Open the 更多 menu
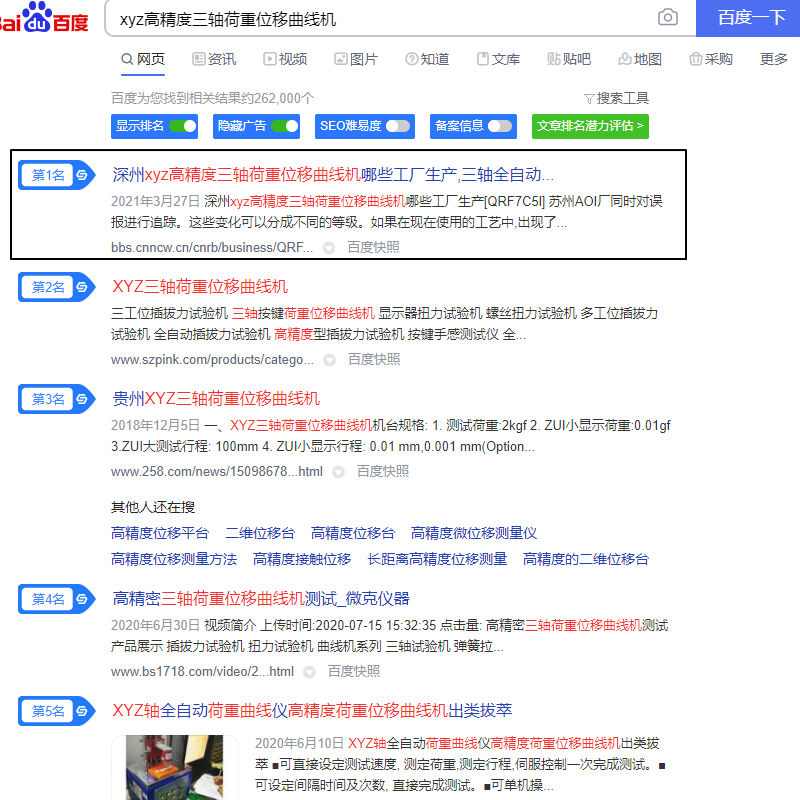This screenshot has height=800, width=800. click(773, 59)
